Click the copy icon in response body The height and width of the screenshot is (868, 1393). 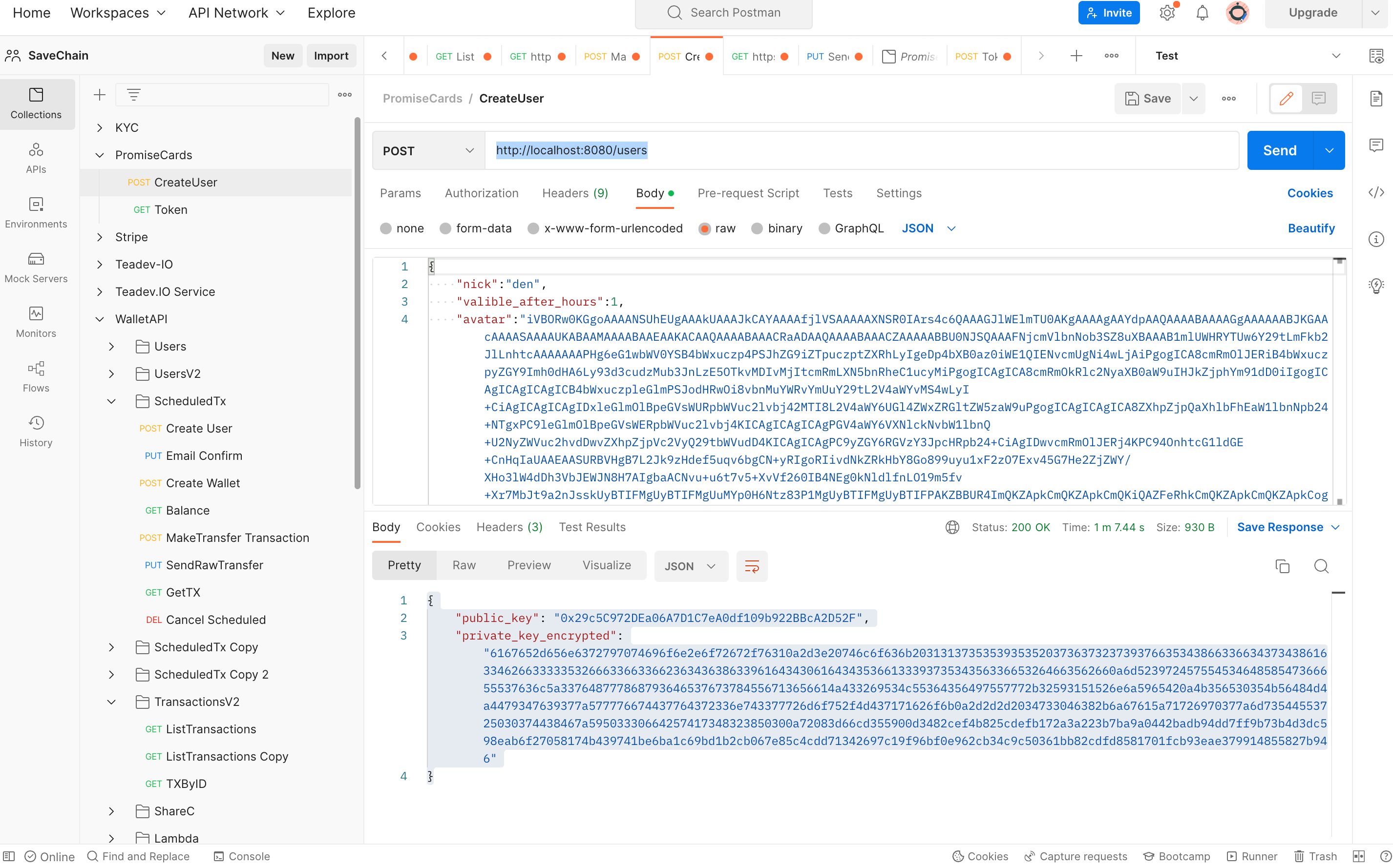pyautogui.click(x=1283, y=566)
